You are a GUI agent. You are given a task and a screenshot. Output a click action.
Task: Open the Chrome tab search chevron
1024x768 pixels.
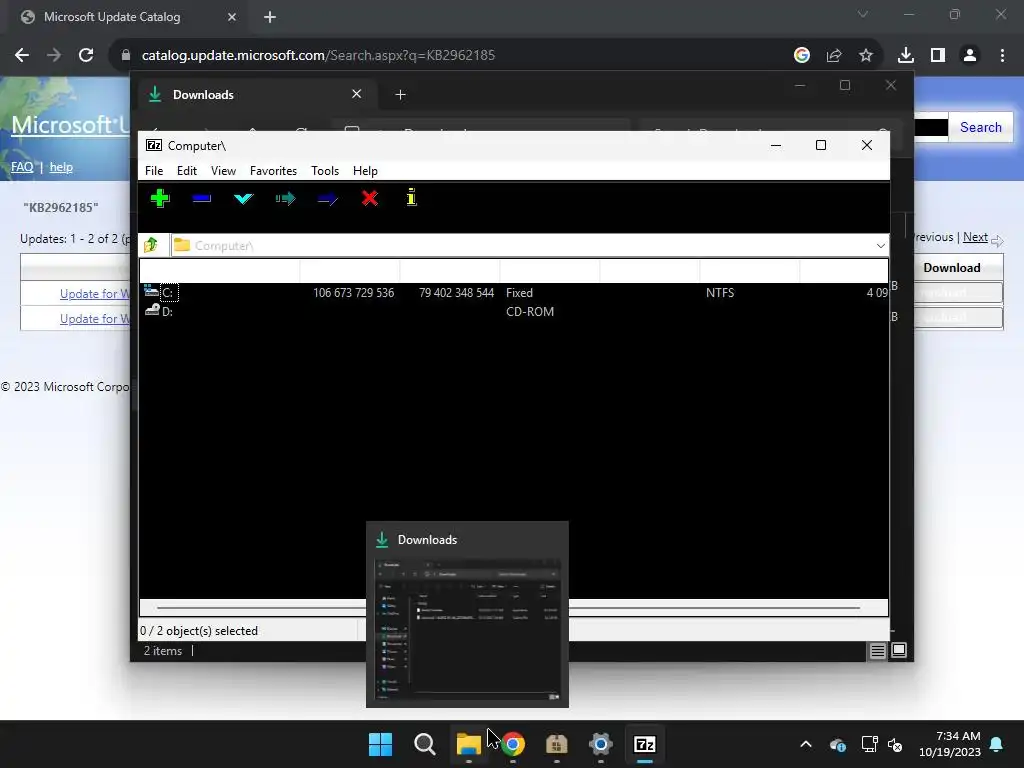click(x=863, y=14)
